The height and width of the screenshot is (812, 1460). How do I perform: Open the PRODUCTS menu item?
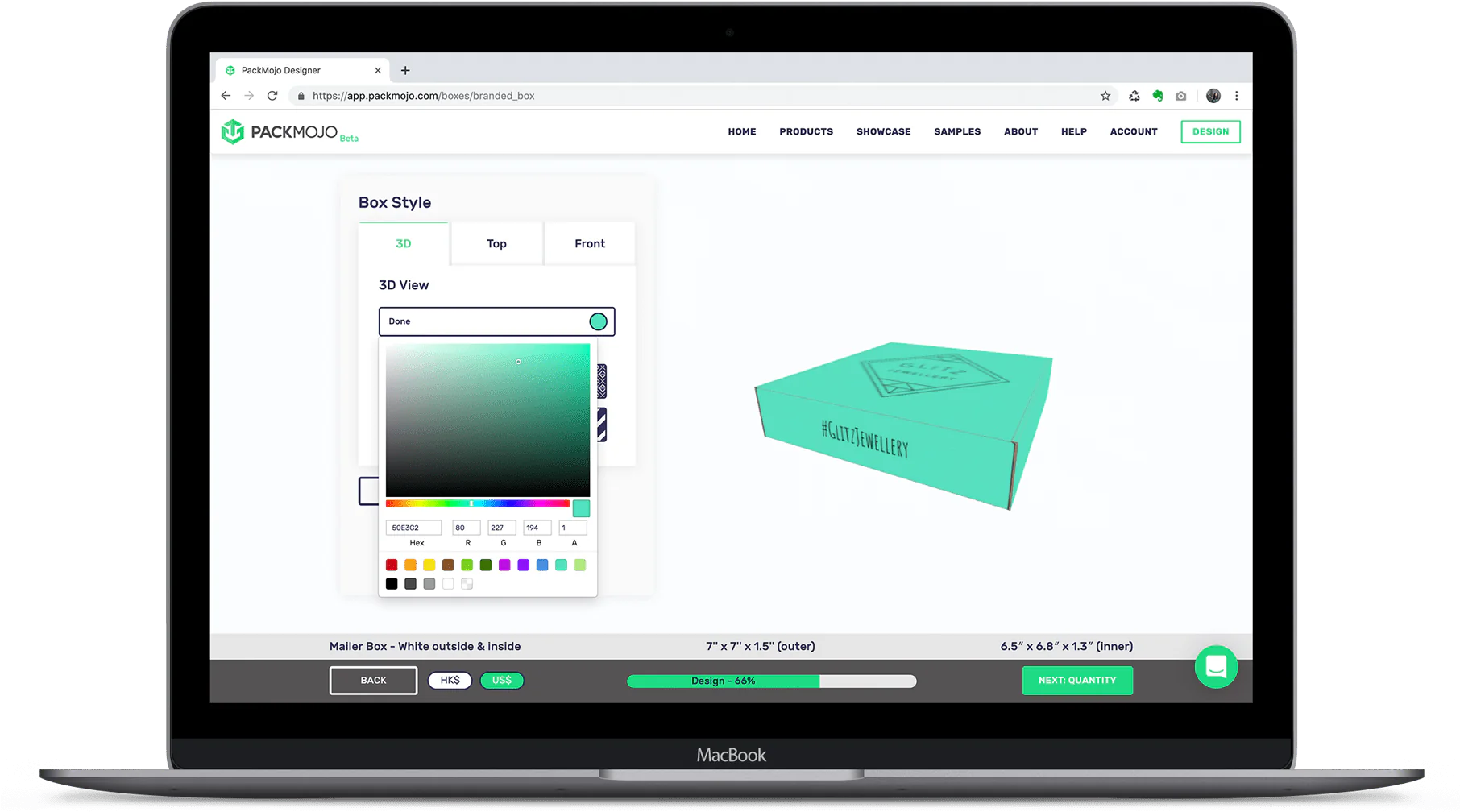point(806,131)
